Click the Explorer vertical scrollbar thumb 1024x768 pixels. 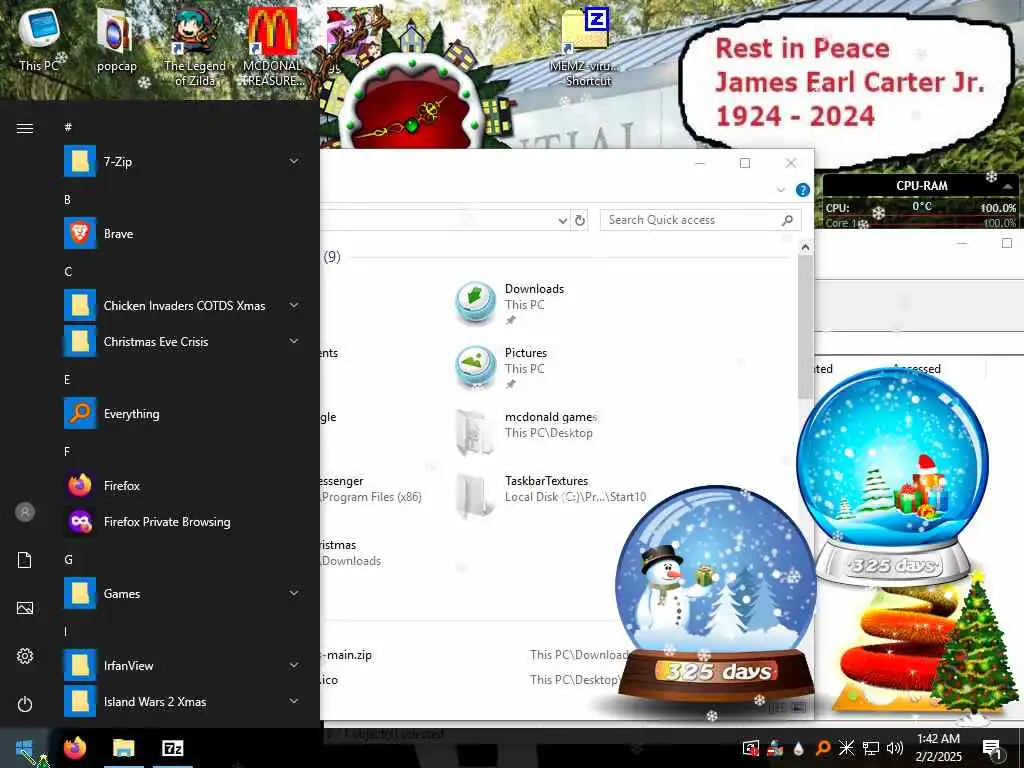pyautogui.click(x=805, y=327)
